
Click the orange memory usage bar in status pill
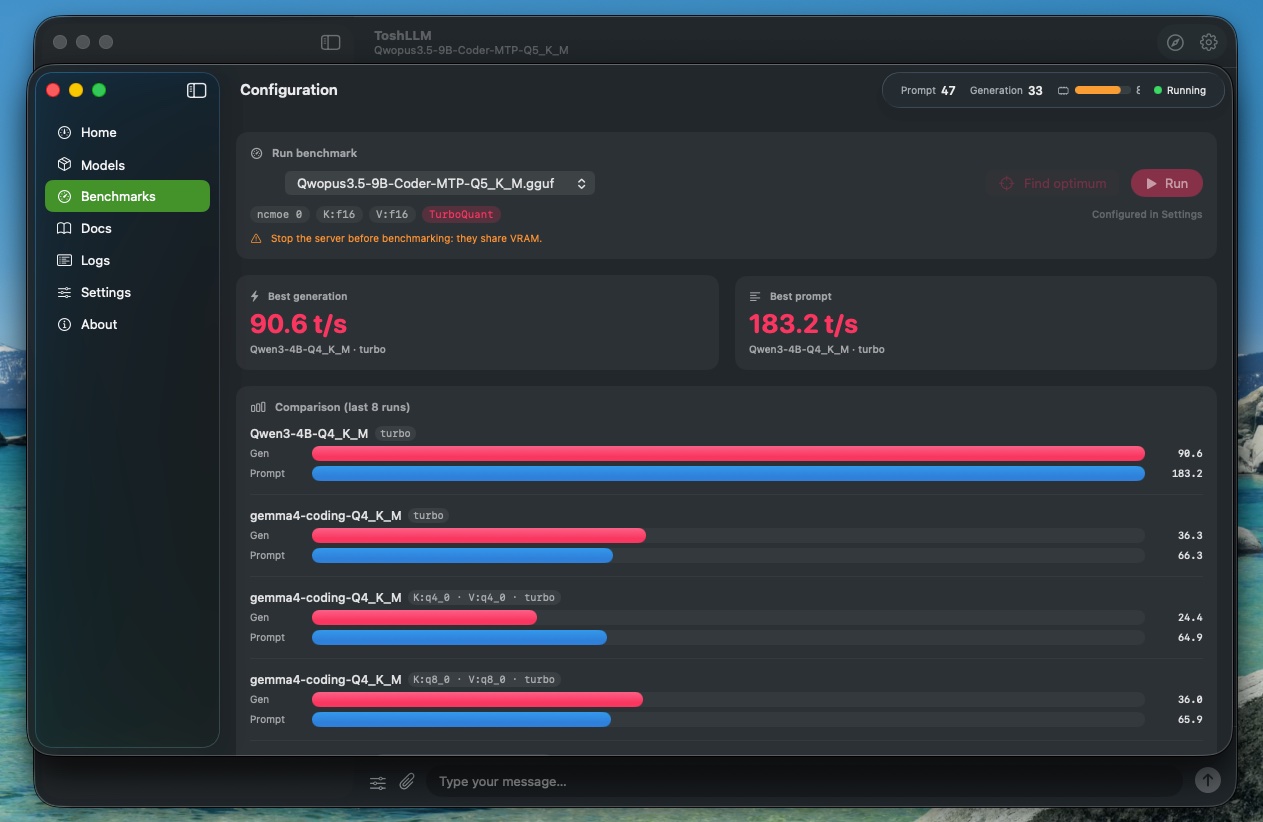(x=1102, y=90)
